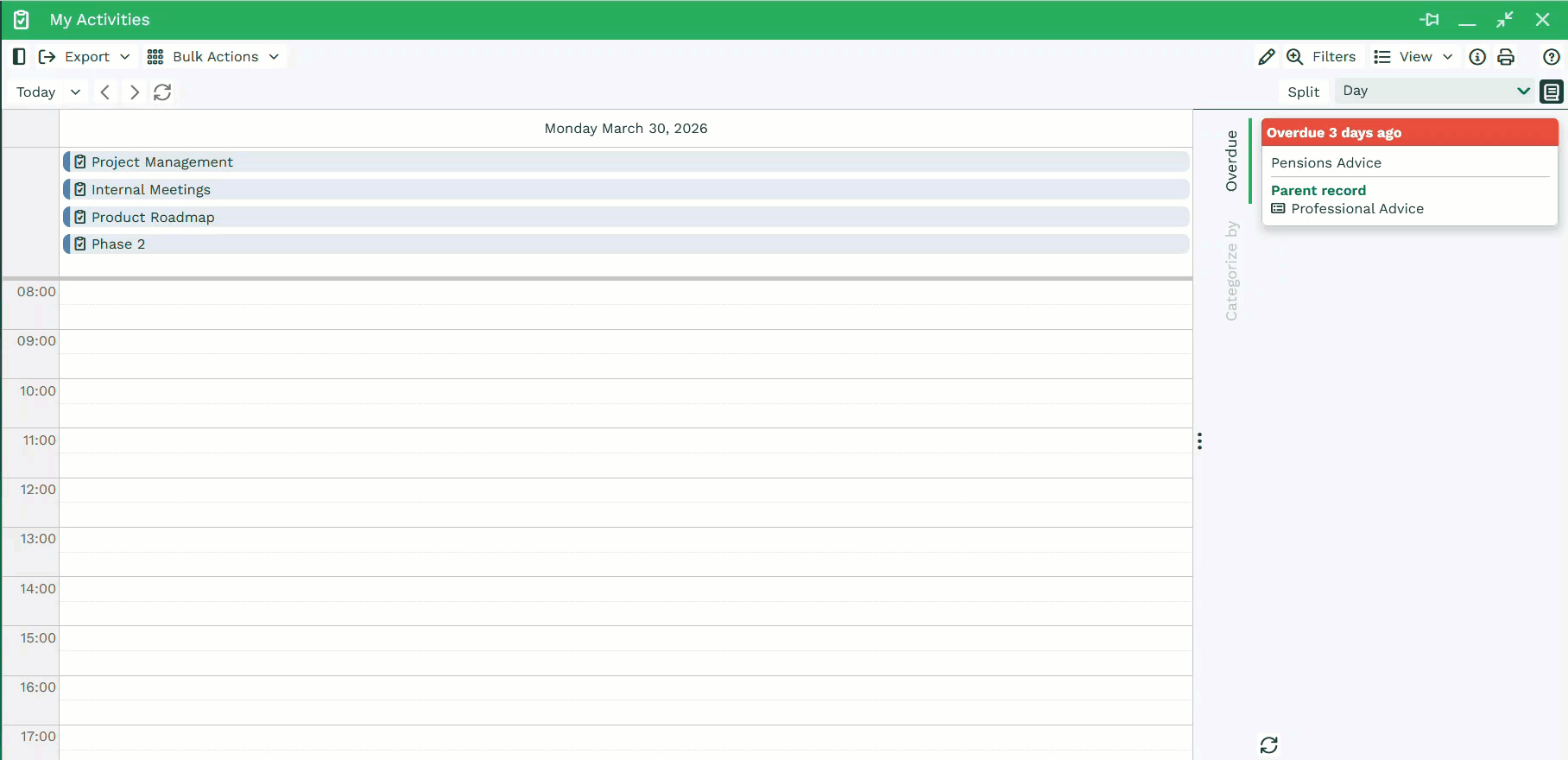Expand the Day view dropdown
The width and height of the screenshot is (1568, 760).
1435,92
